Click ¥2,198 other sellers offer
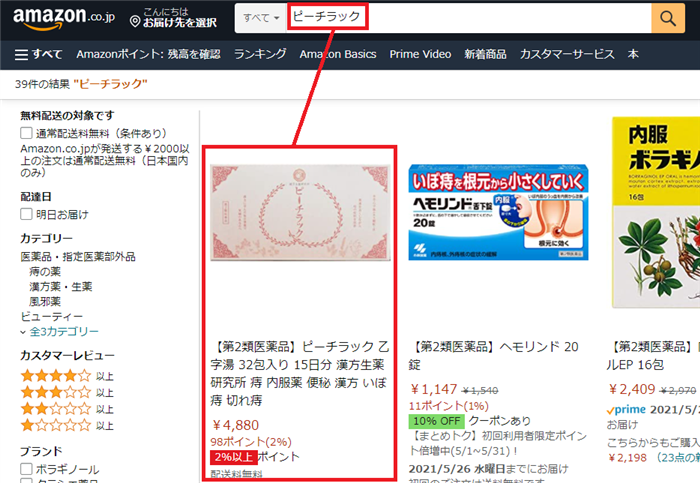This screenshot has width=700, height=483. tap(627, 458)
